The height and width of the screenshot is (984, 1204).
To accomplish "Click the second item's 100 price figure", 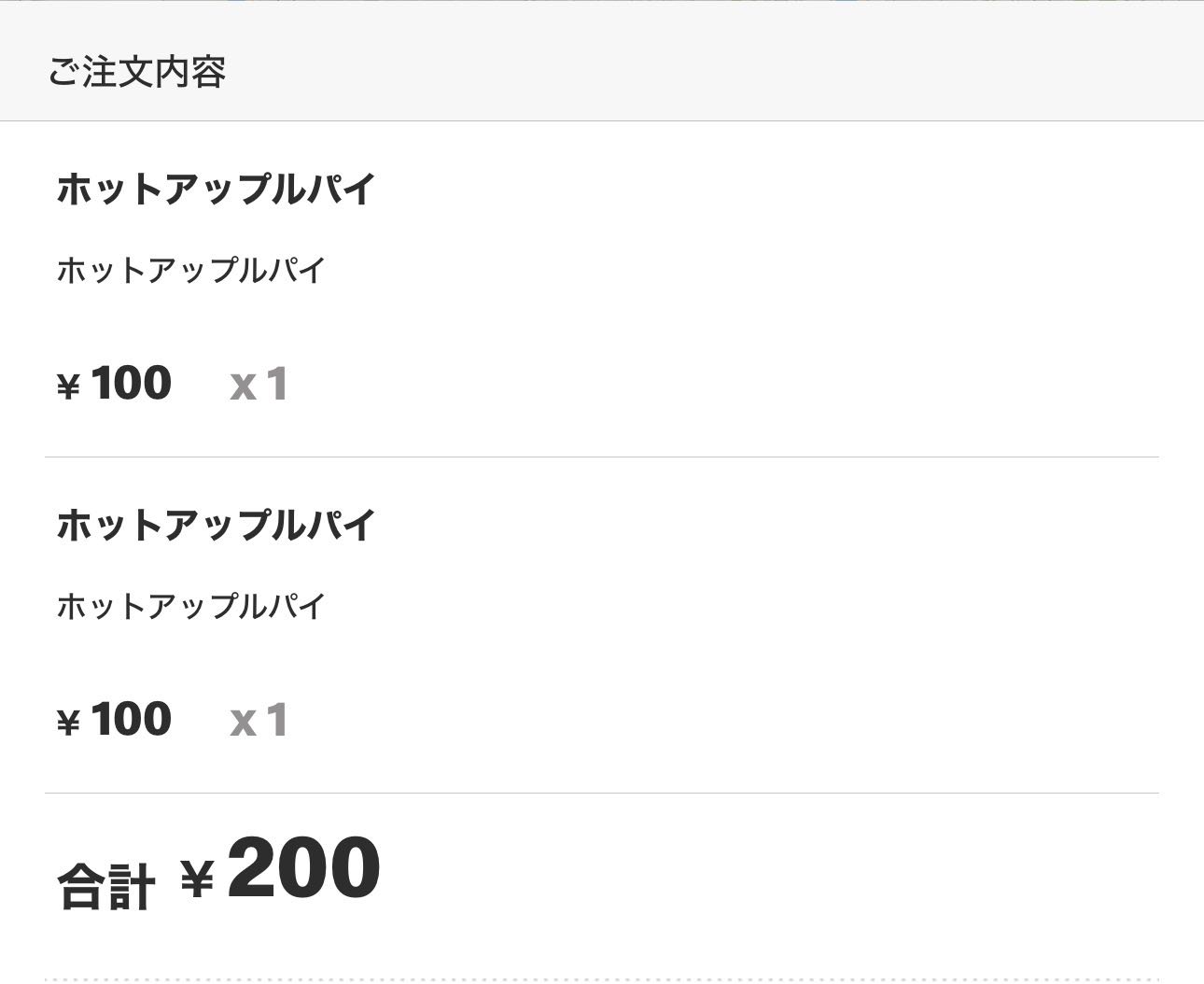I will click(132, 719).
